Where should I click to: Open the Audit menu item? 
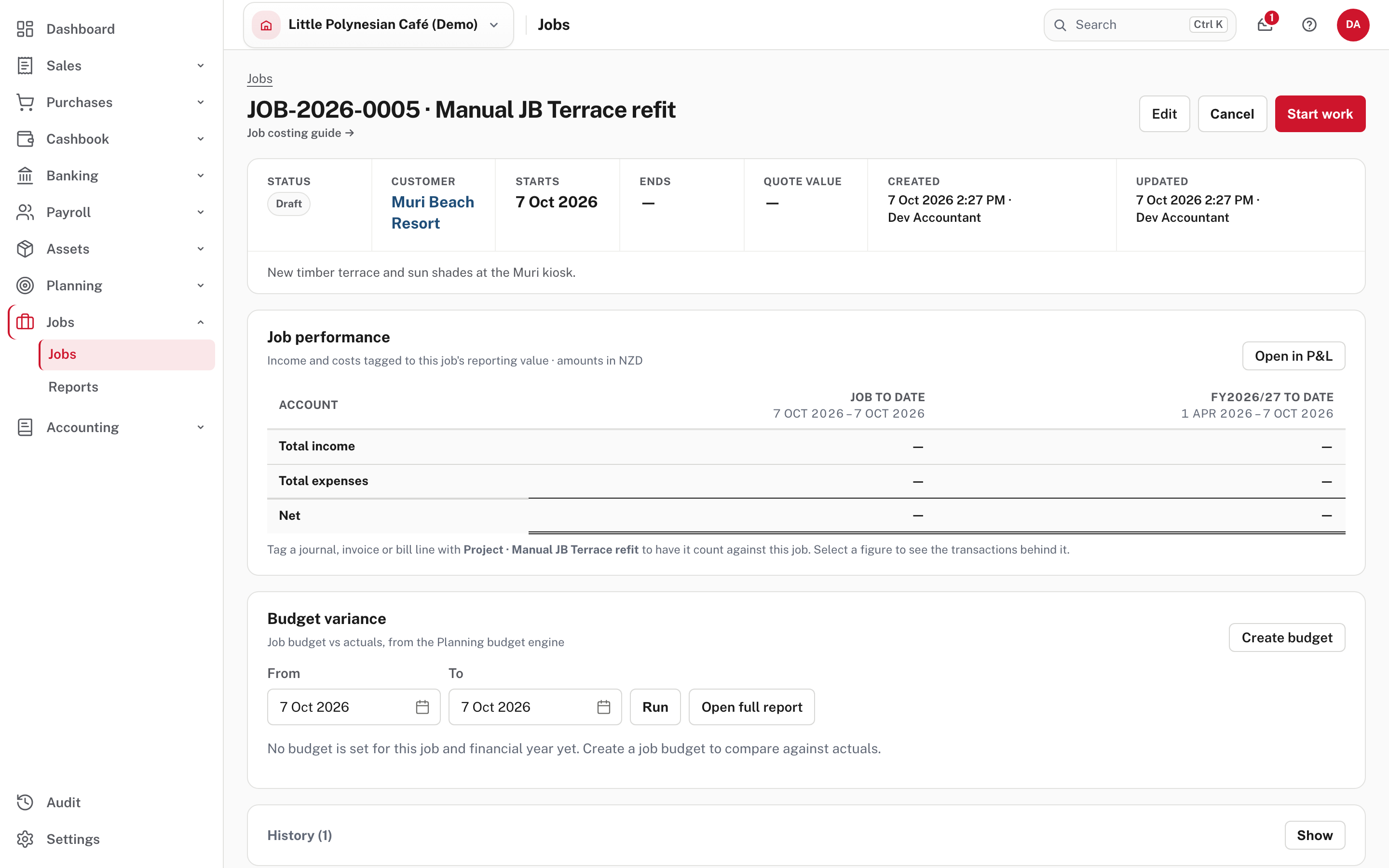[x=112, y=802]
